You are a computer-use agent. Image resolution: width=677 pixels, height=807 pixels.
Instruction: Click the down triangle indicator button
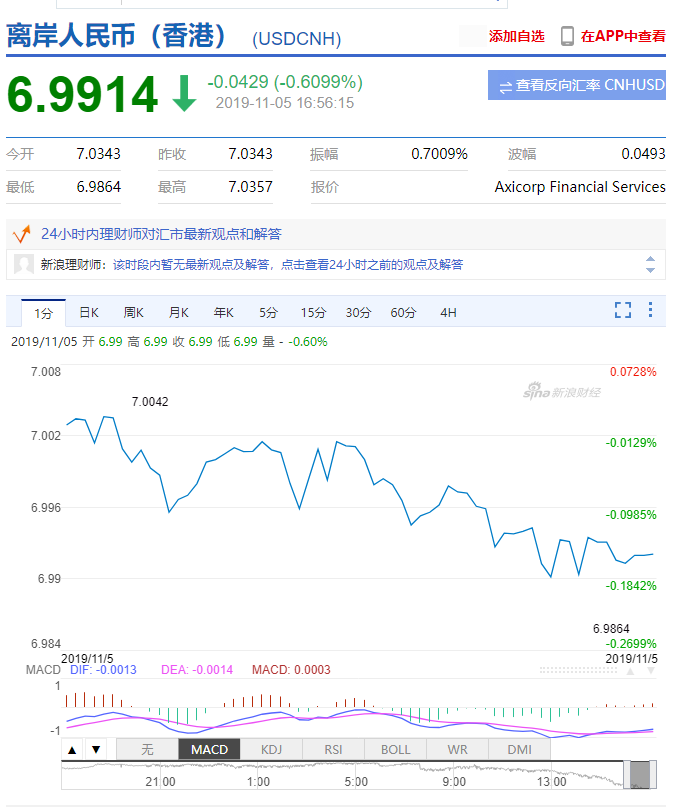click(x=95, y=749)
